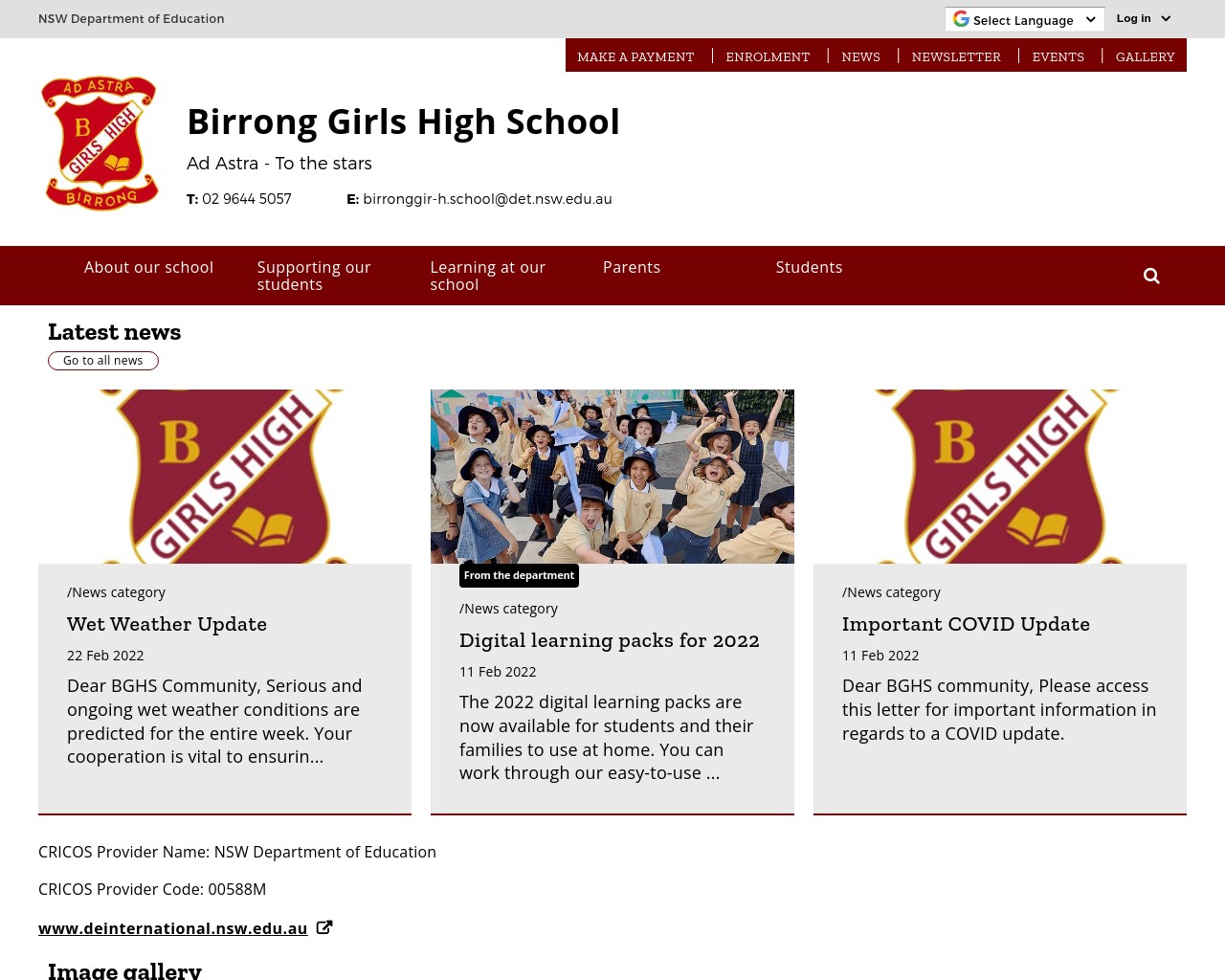Screen dimensions: 1225x980
Task: Open the Select Language dropdown
Action: point(1024,19)
